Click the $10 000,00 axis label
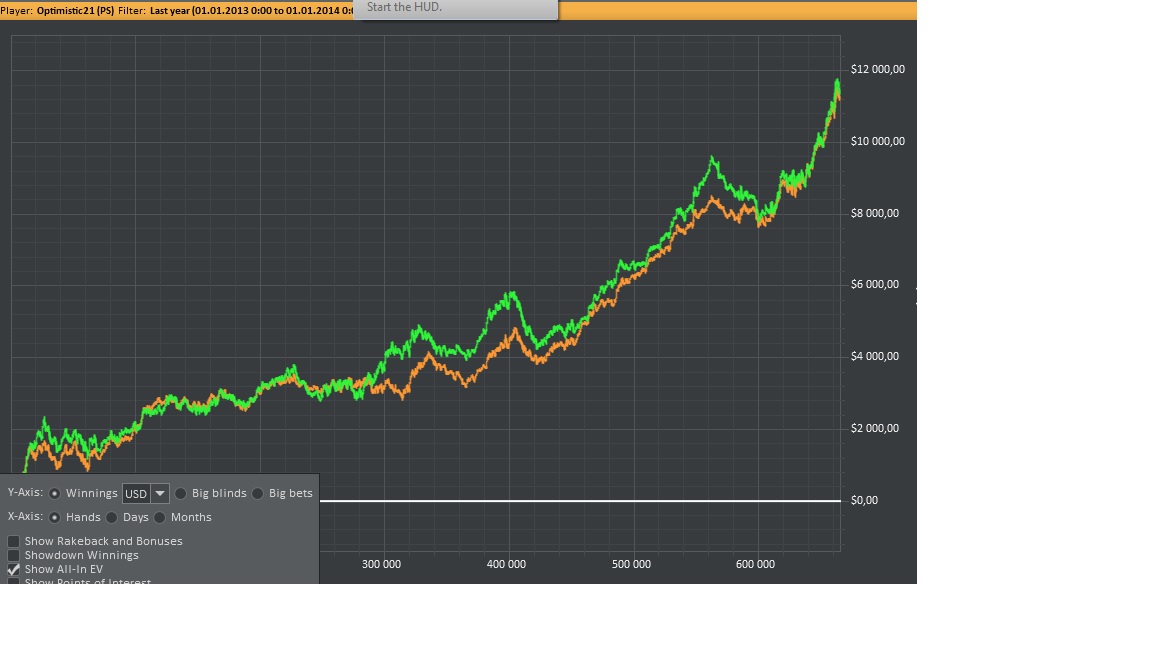Image resolution: width=1152 pixels, height=648 pixels. [877, 141]
